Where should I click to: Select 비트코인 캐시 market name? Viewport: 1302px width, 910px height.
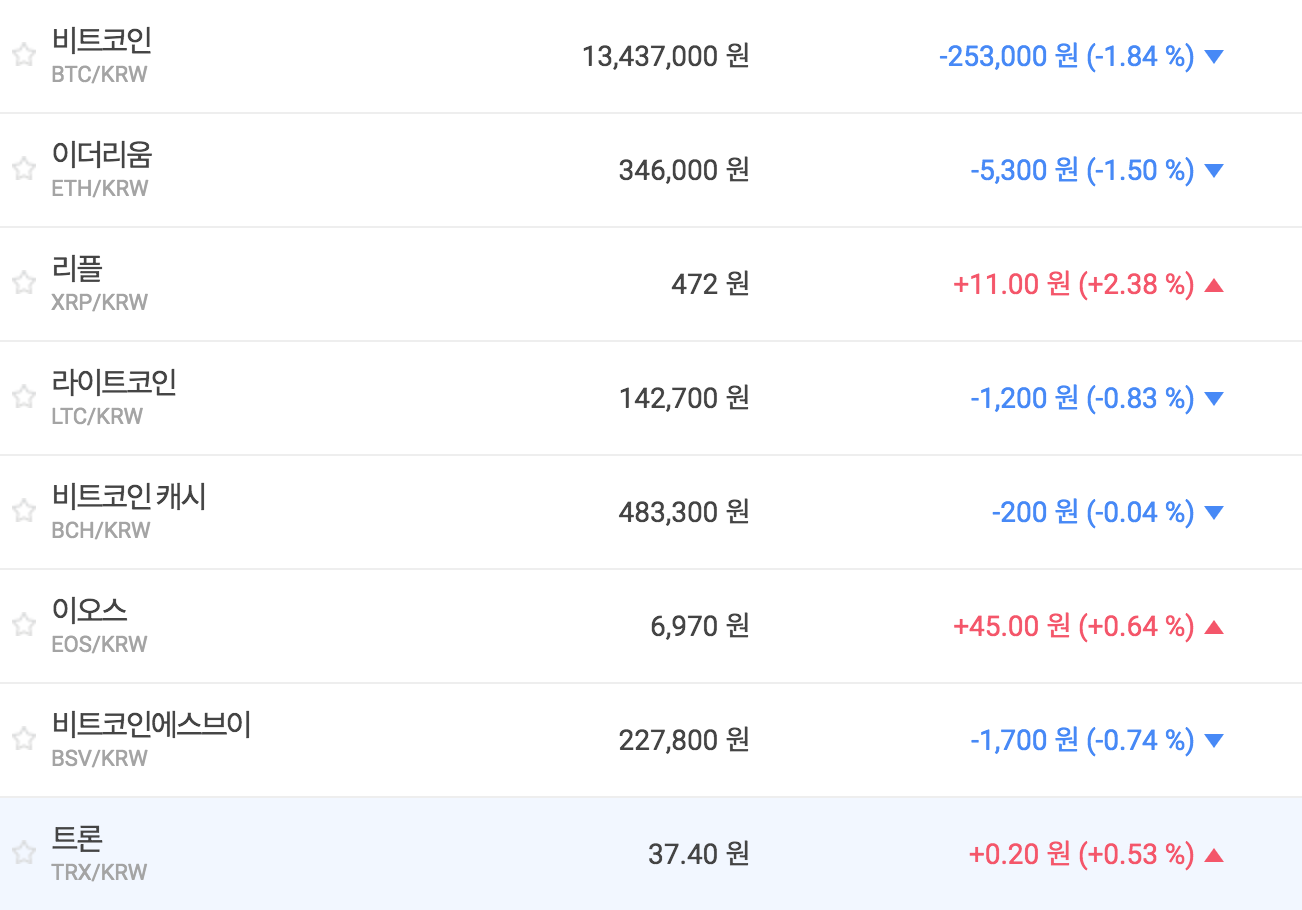pos(129,496)
